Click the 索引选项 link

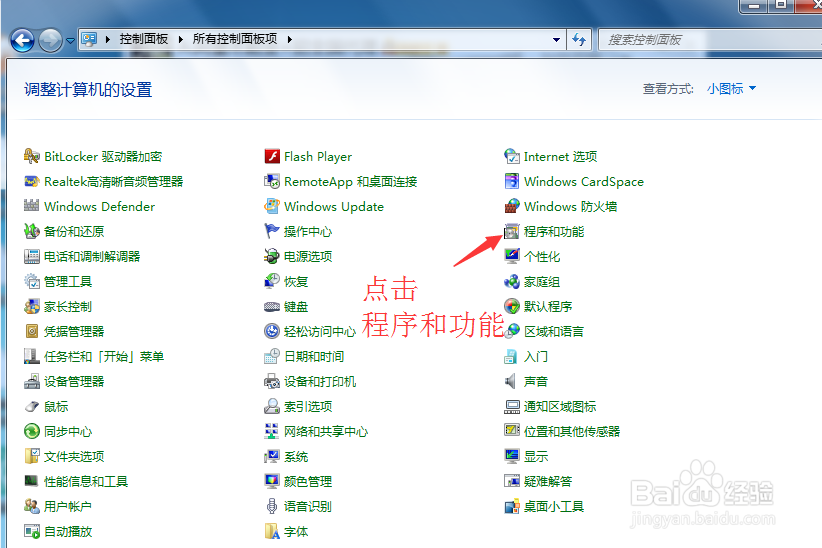coord(308,406)
